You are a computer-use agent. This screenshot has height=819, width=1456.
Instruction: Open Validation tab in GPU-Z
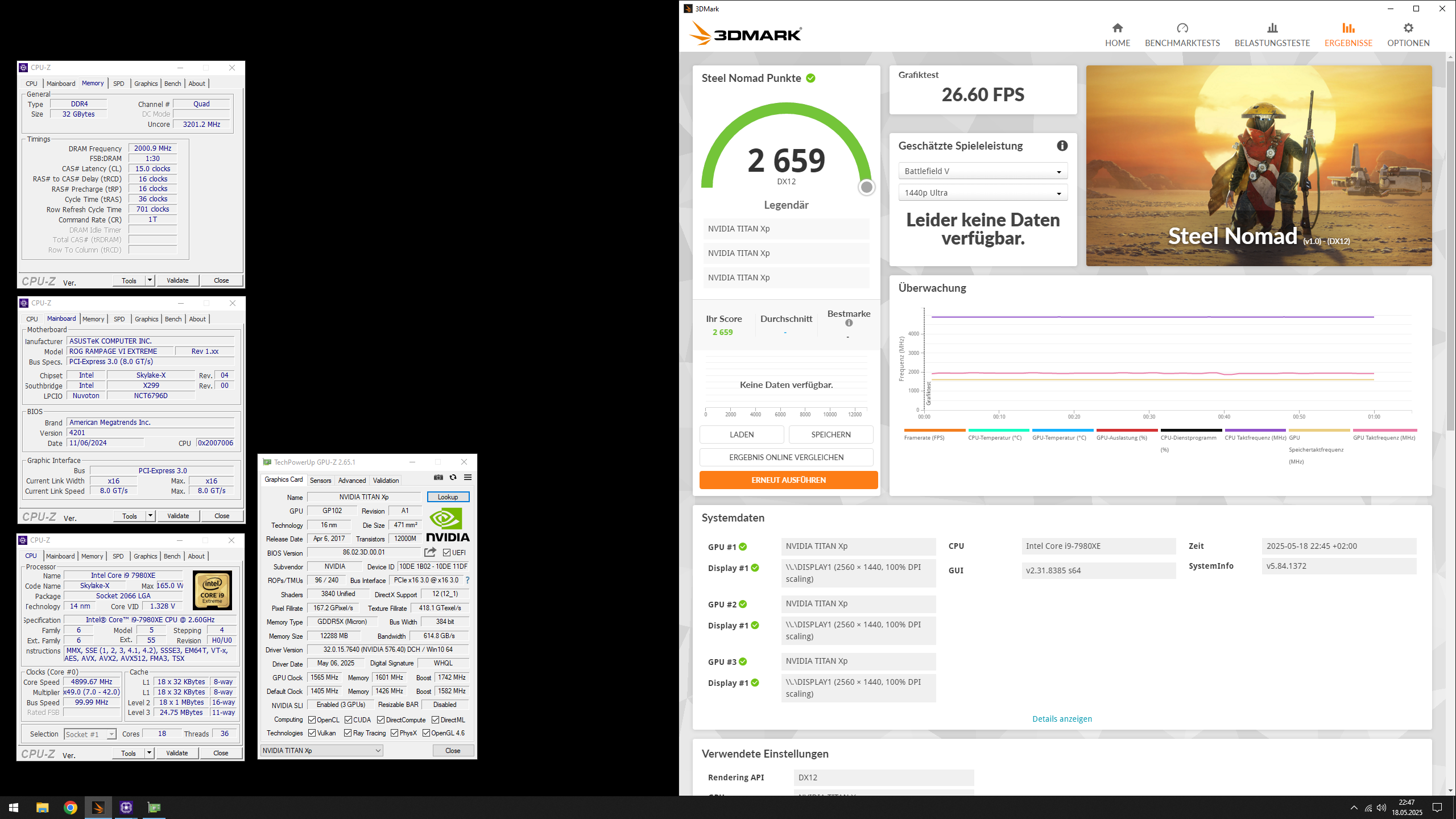386,481
